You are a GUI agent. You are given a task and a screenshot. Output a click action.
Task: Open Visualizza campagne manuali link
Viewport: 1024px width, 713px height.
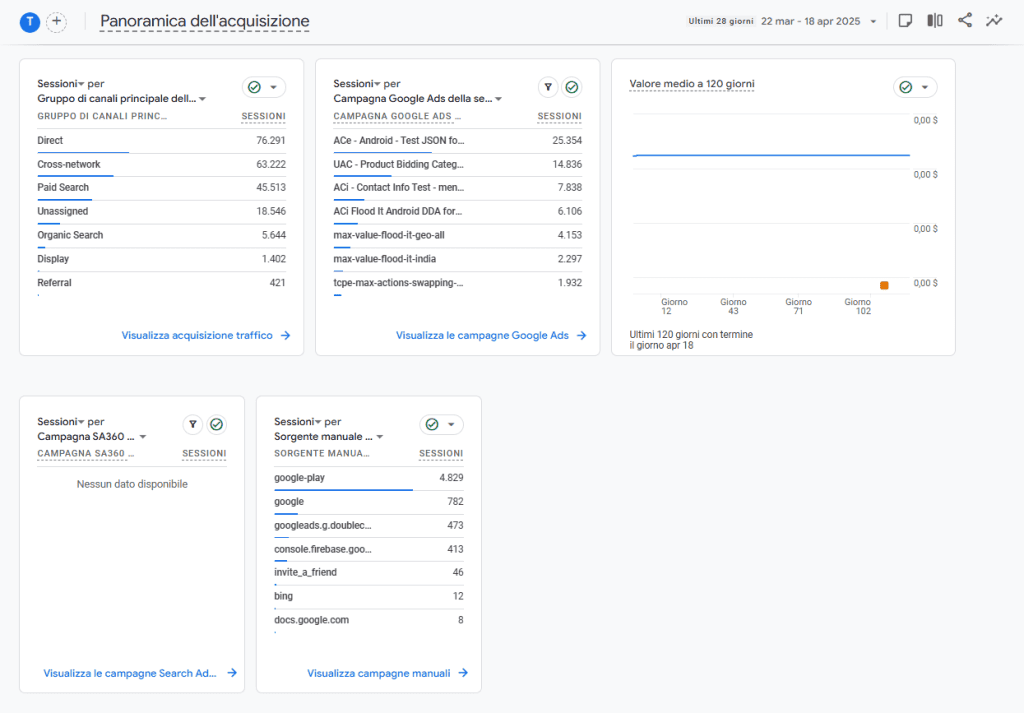tap(379, 673)
